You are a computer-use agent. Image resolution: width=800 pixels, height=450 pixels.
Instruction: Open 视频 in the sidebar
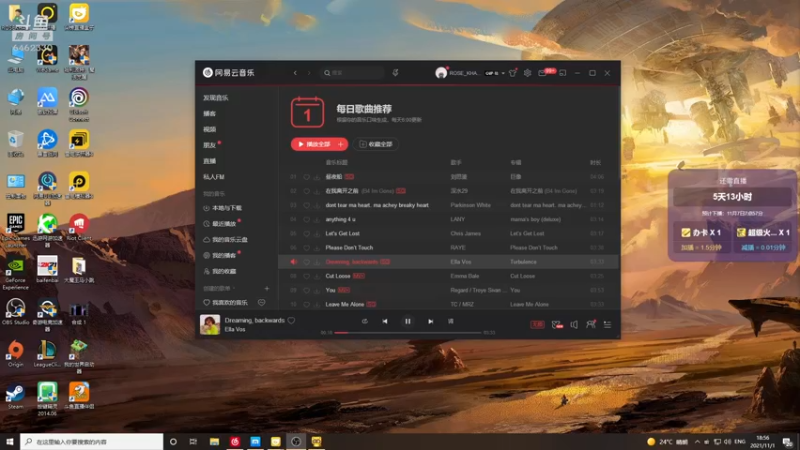tap(209, 129)
